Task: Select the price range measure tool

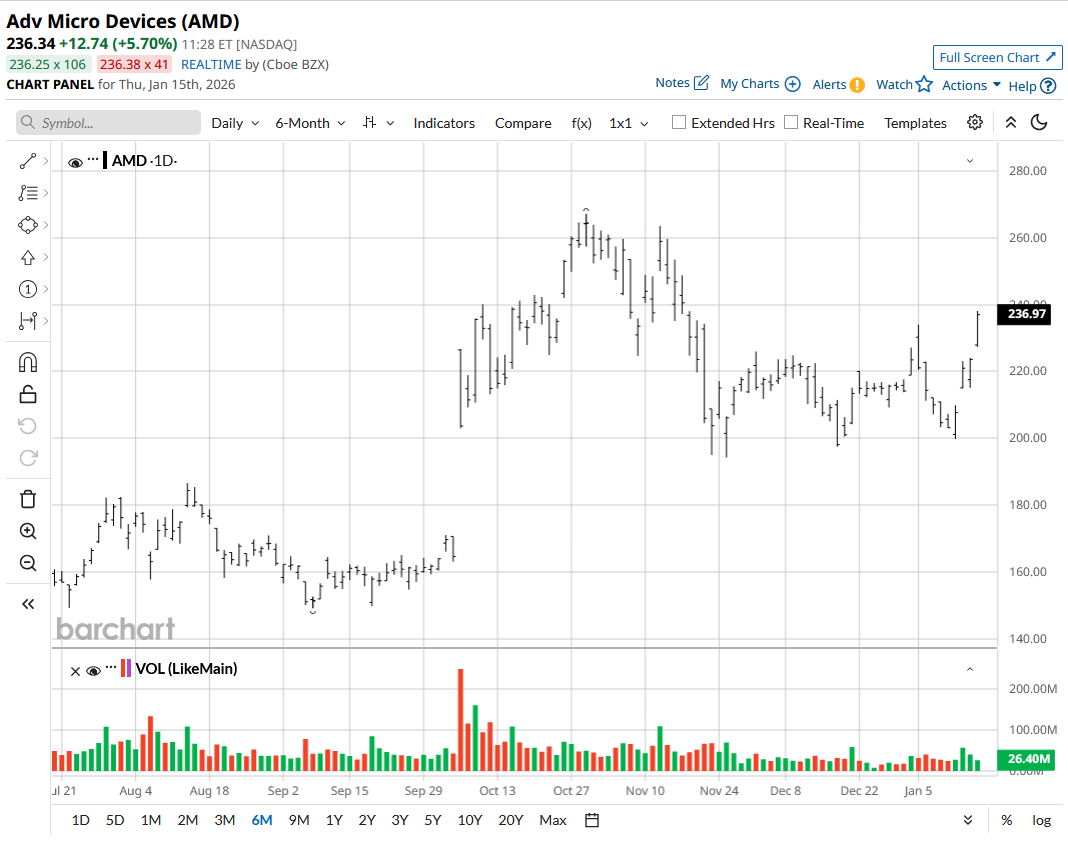Action: (28, 321)
